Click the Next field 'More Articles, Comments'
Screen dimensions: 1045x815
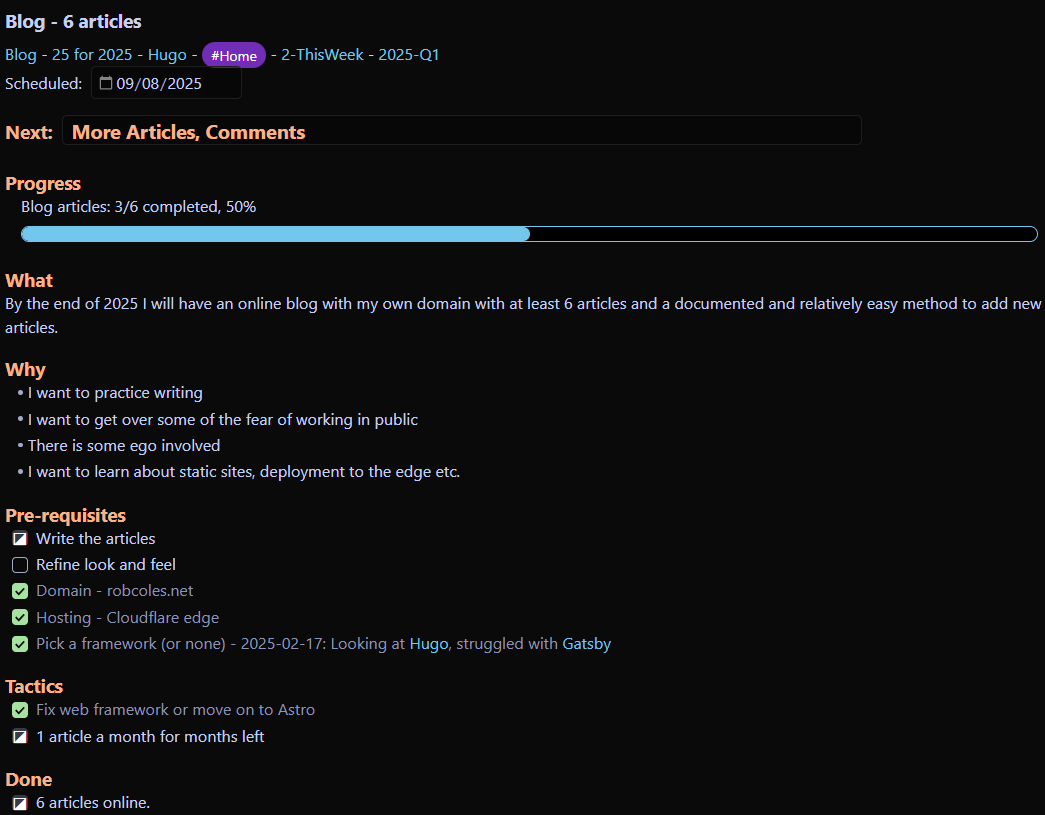[461, 132]
